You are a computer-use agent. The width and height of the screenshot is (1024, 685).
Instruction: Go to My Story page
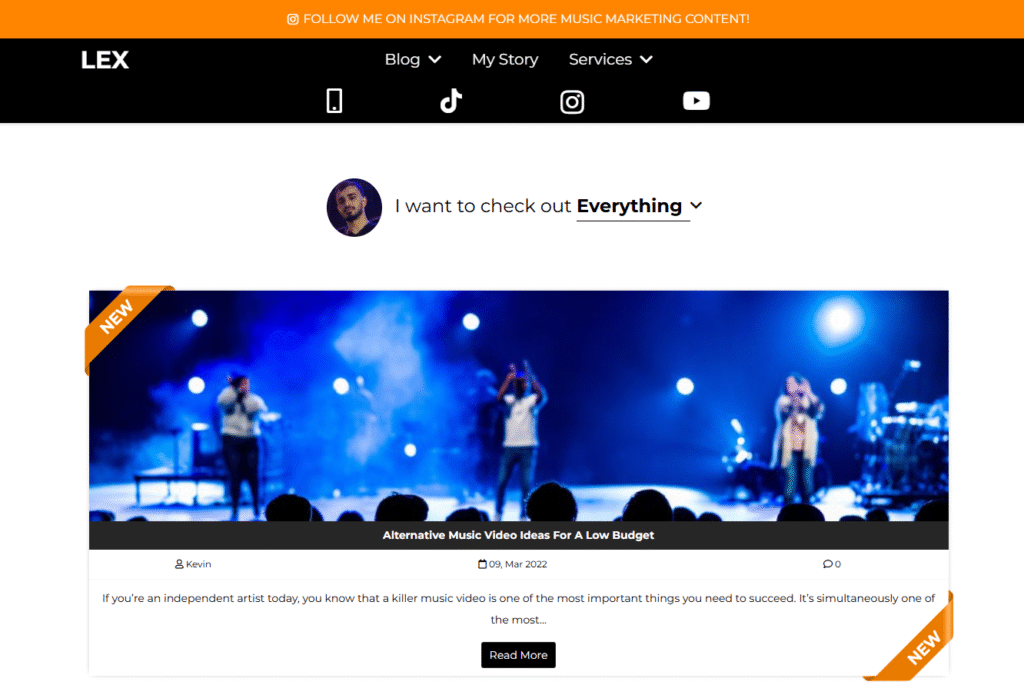point(505,59)
